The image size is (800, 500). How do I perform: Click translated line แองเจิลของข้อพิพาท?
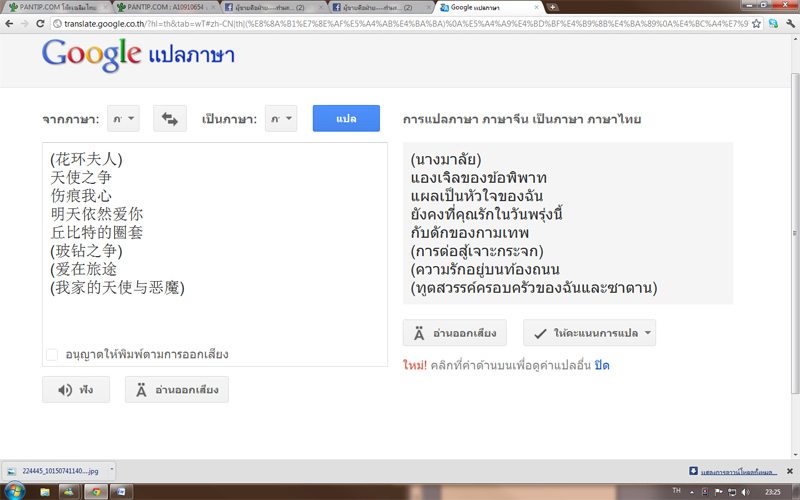click(x=479, y=178)
